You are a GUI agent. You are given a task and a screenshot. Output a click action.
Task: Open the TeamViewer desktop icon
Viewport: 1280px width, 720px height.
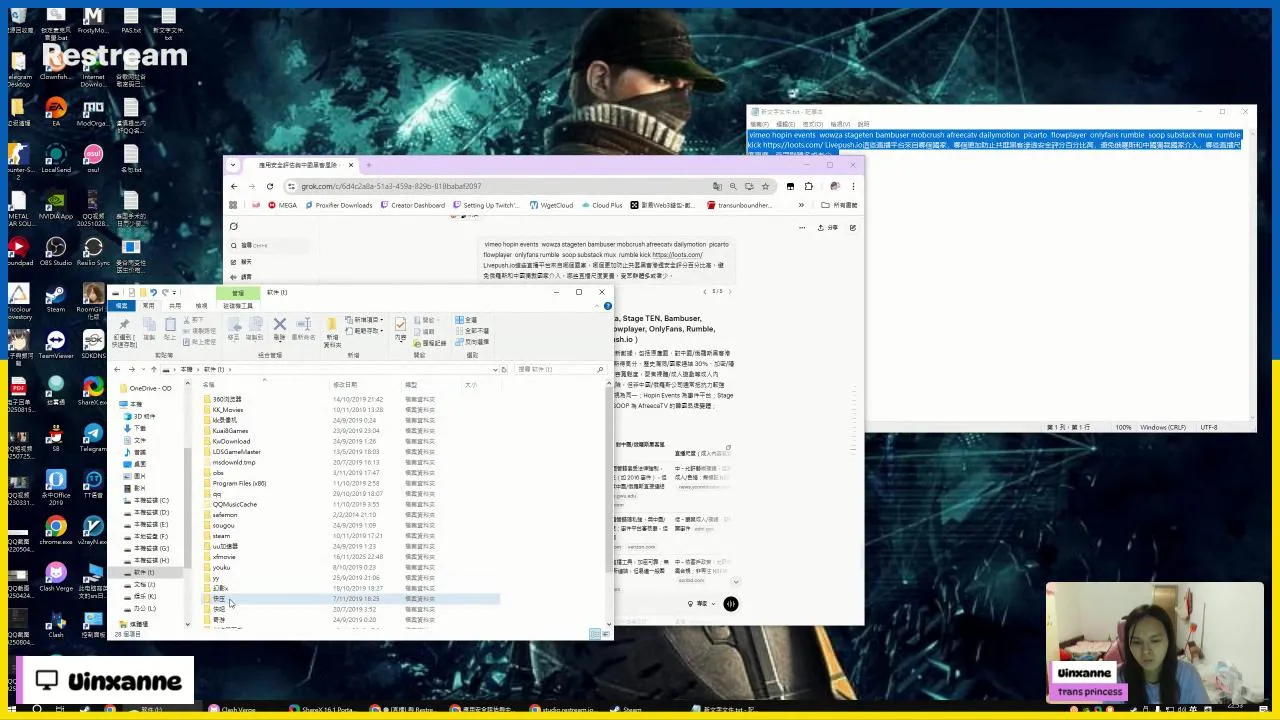[x=56, y=343]
